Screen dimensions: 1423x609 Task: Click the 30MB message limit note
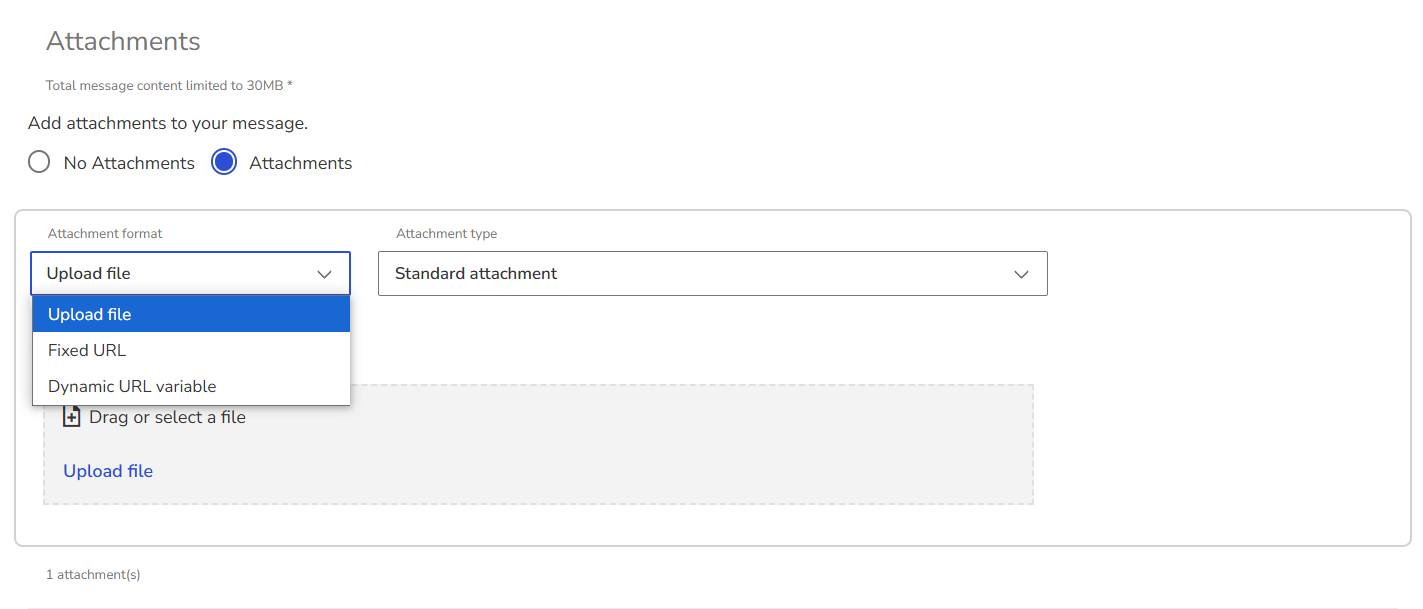coord(169,86)
